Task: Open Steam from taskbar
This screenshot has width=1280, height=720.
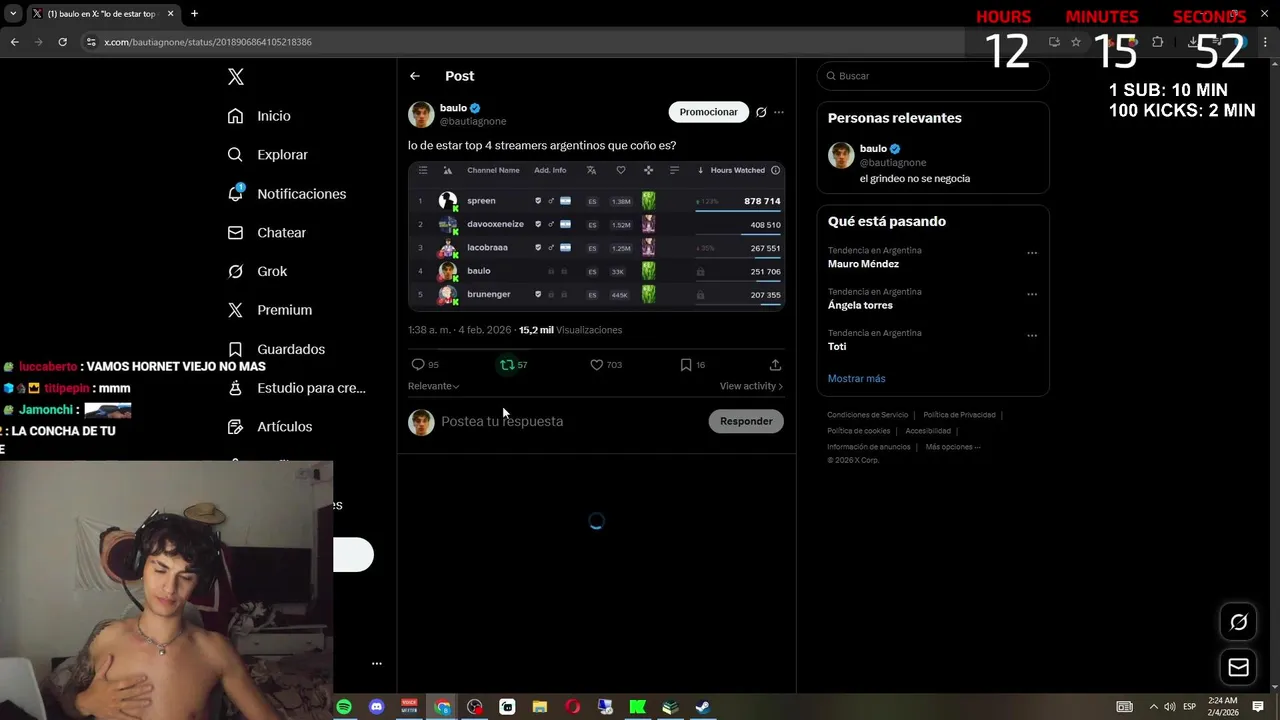Action: pos(703,707)
